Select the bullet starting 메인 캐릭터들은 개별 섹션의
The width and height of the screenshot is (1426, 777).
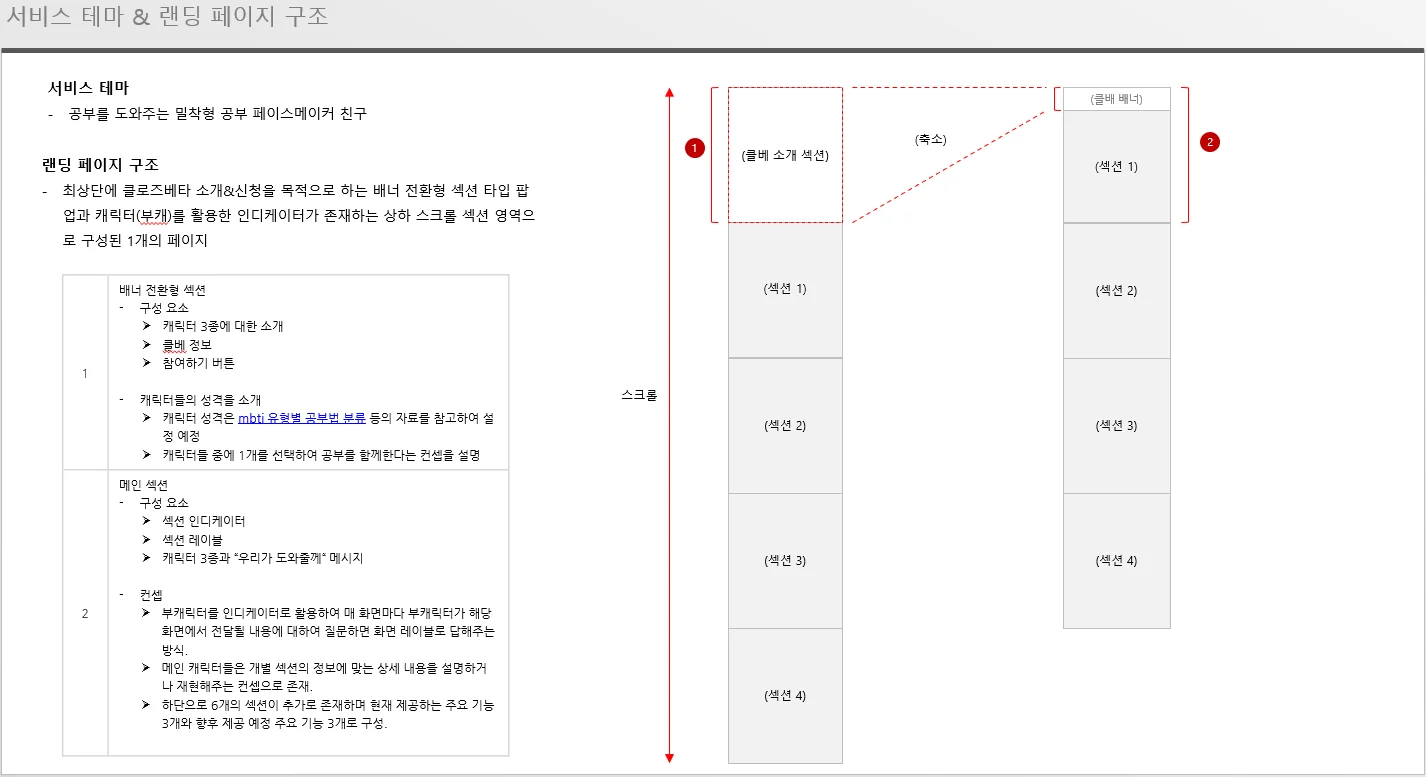coord(324,677)
